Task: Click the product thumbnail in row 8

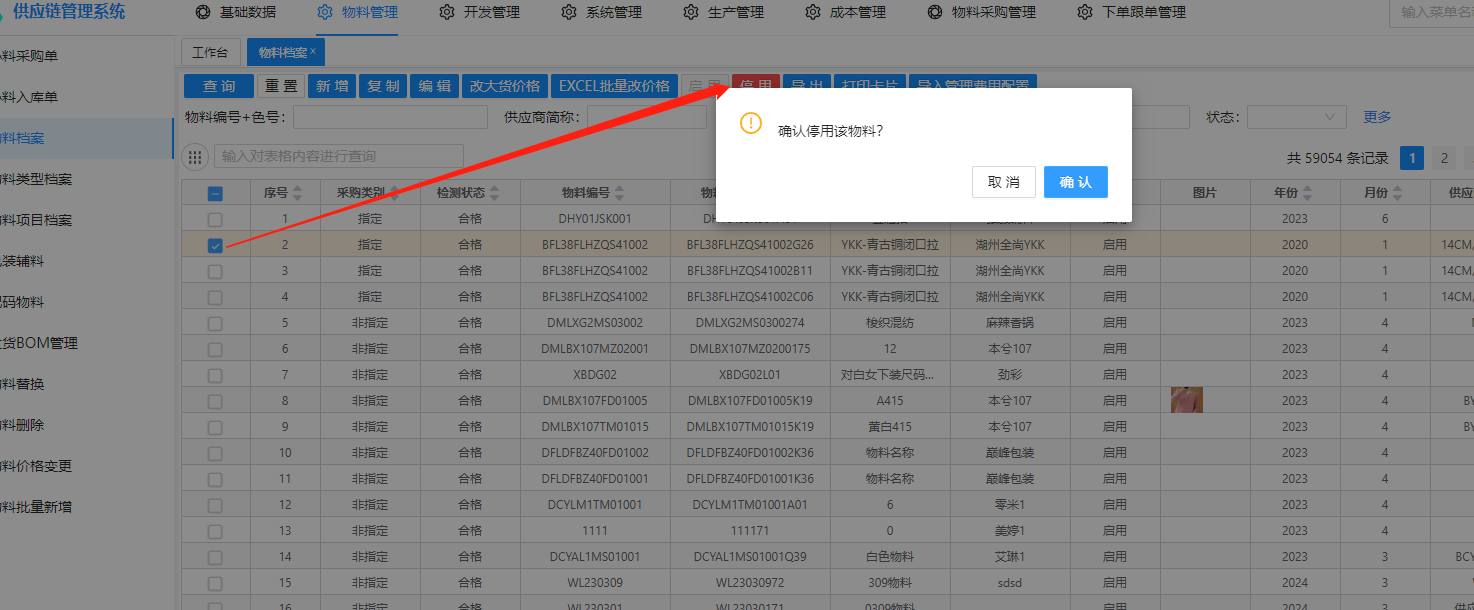Action: click(1187, 401)
